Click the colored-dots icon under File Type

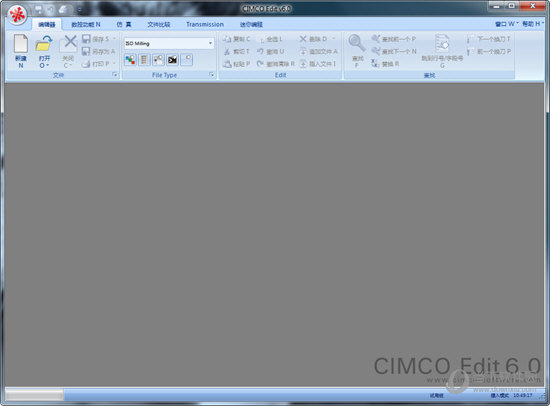tap(130, 60)
